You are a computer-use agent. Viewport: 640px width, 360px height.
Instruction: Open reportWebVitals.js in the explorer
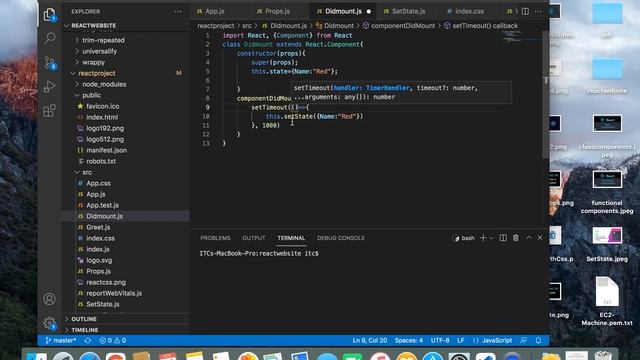pyautogui.click(x=114, y=293)
